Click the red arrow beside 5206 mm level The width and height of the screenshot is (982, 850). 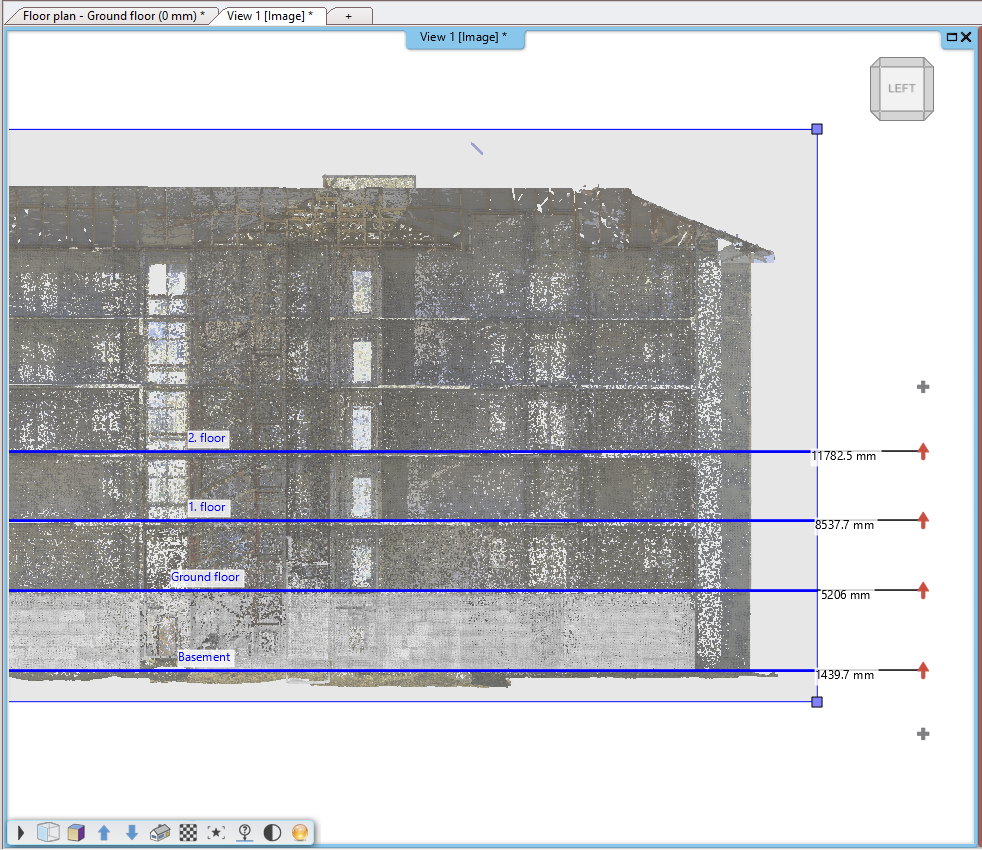(923, 590)
